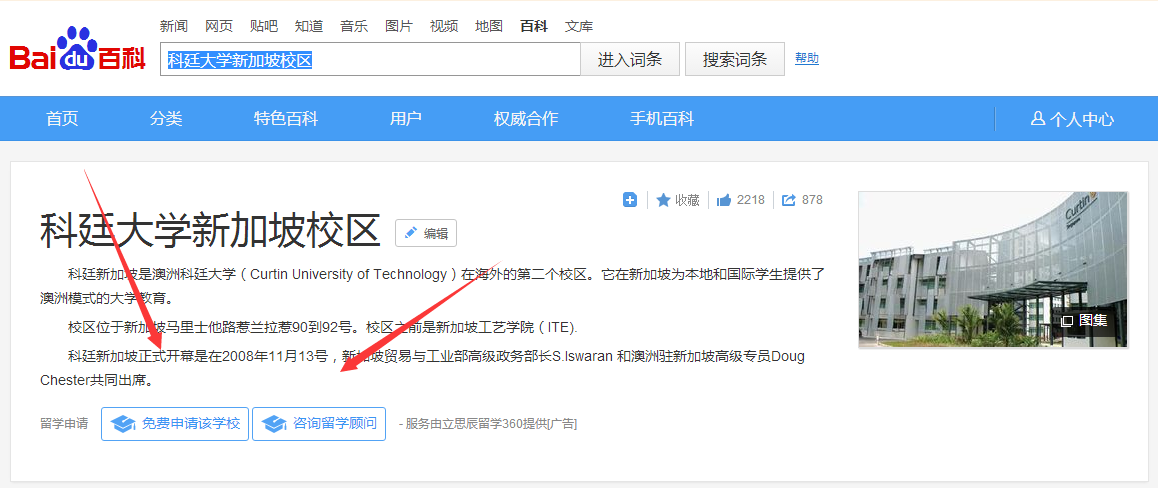
Task: Open the 网页 link
Action: pyautogui.click(x=219, y=27)
